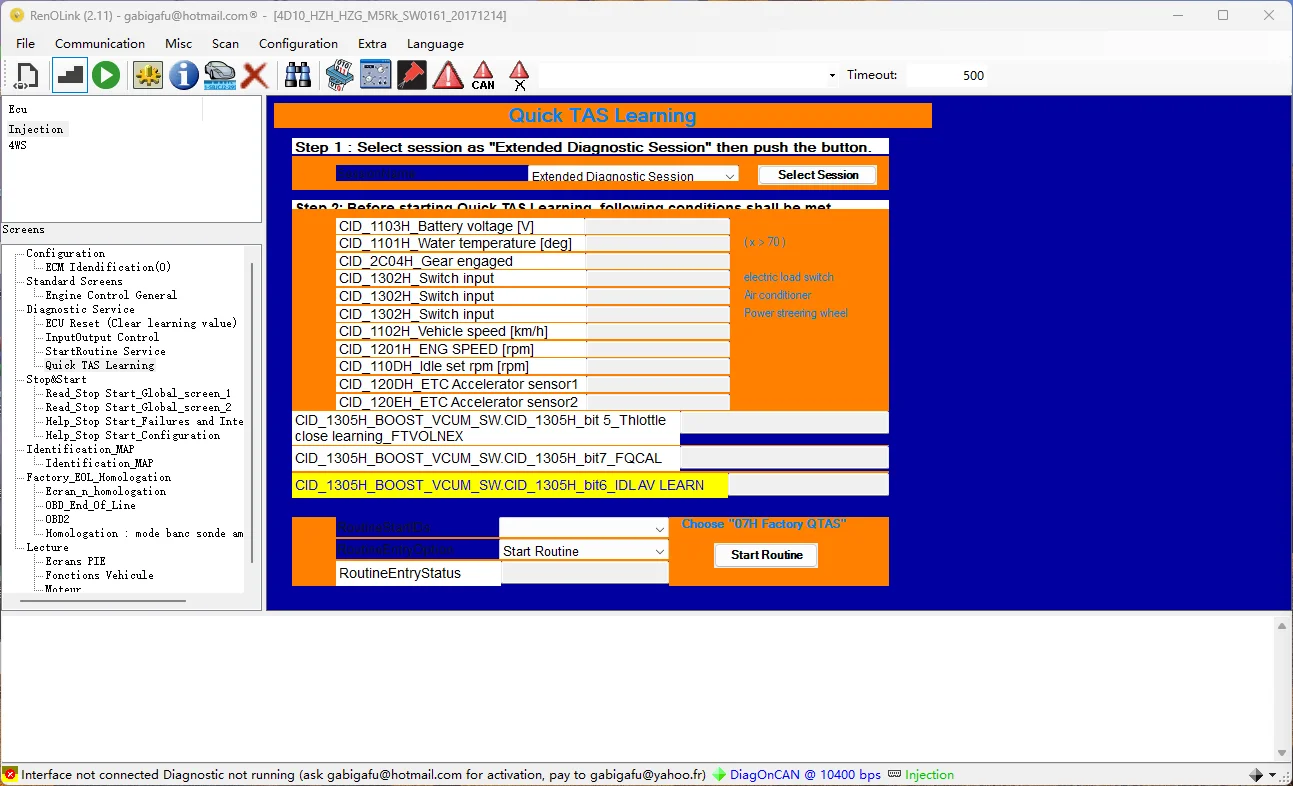The width and height of the screenshot is (1293, 786).
Task: Click the car vehicle icon
Action: (219, 75)
